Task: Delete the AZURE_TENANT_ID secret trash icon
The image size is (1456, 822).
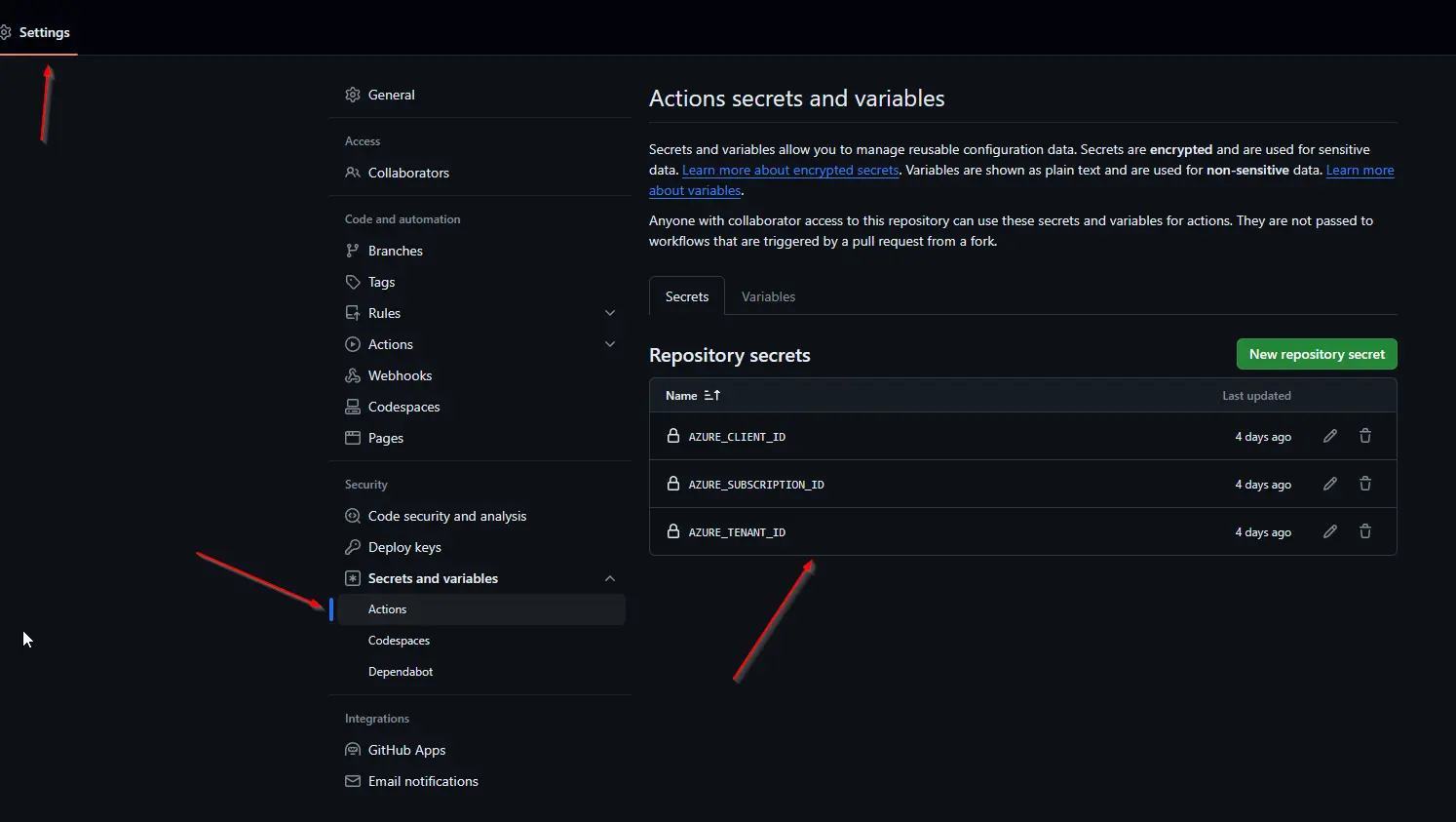Action: [1365, 531]
